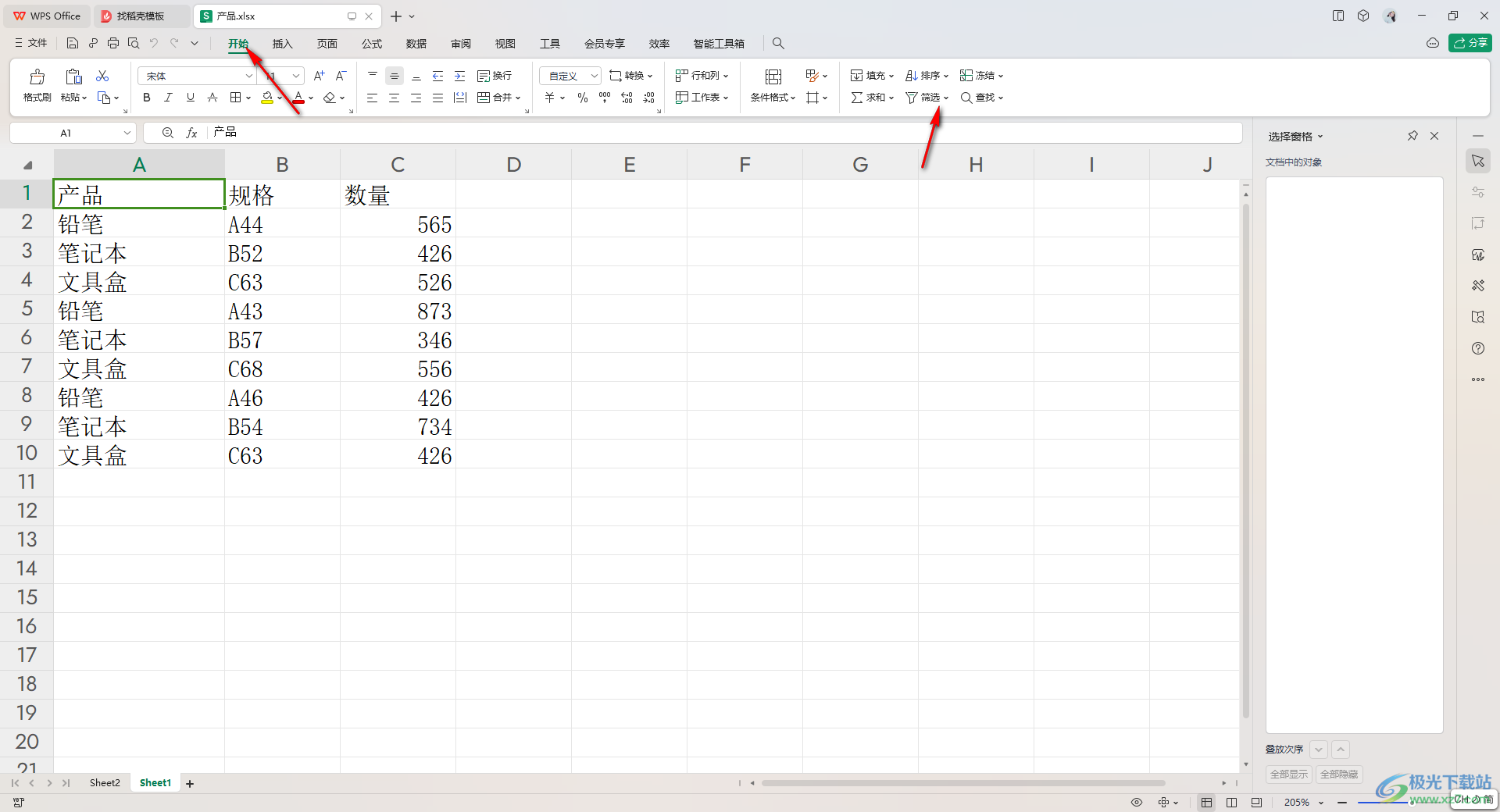Switch to the Review (审阅) tab
Screen dimensions: 1500x812
[461, 44]
